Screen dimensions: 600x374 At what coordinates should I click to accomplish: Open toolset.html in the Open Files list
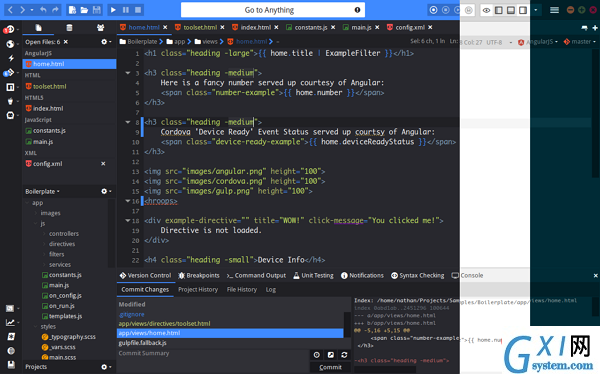click(49, 87)
